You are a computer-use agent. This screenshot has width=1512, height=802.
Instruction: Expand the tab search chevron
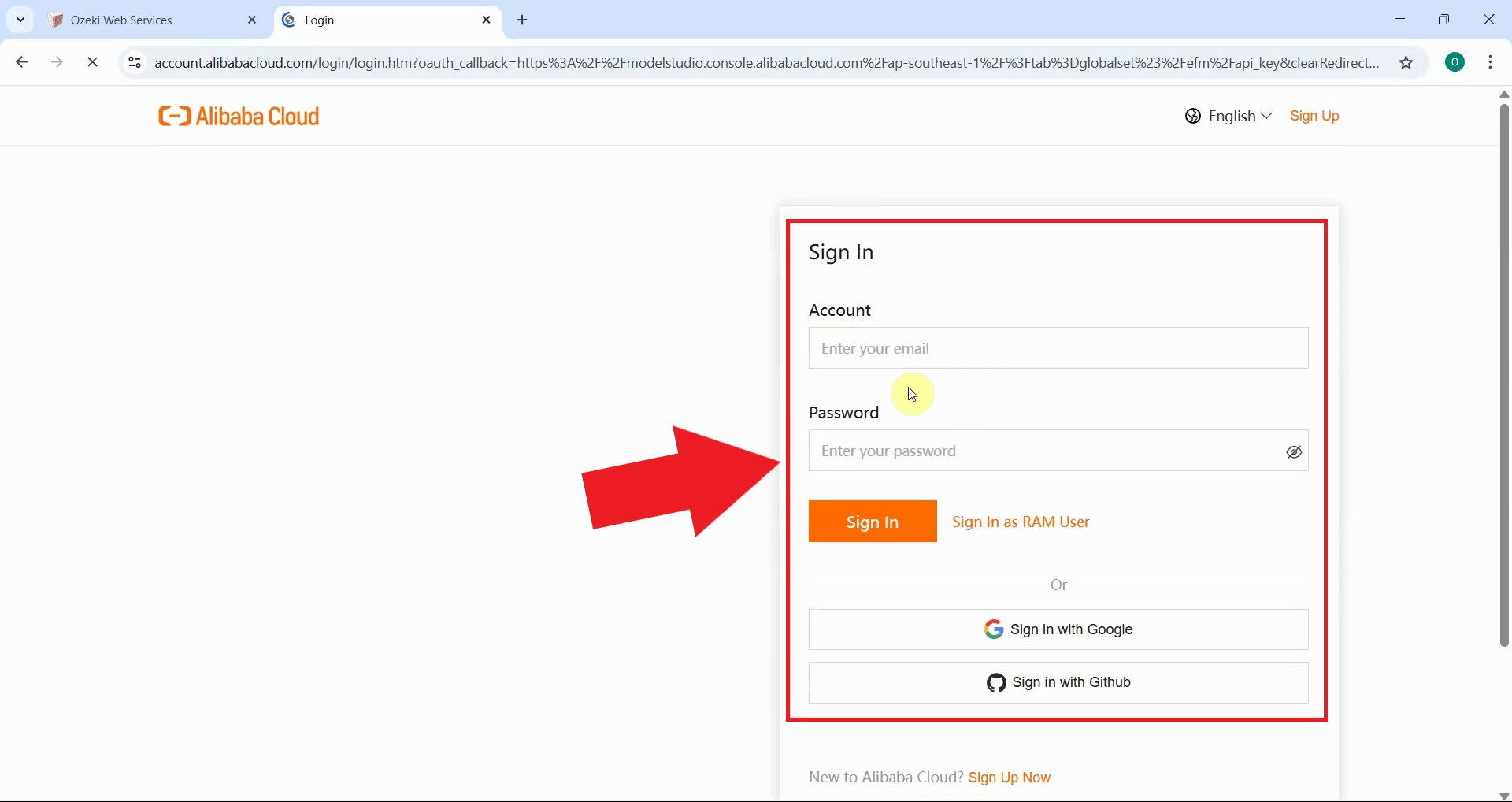coord(20,20)
